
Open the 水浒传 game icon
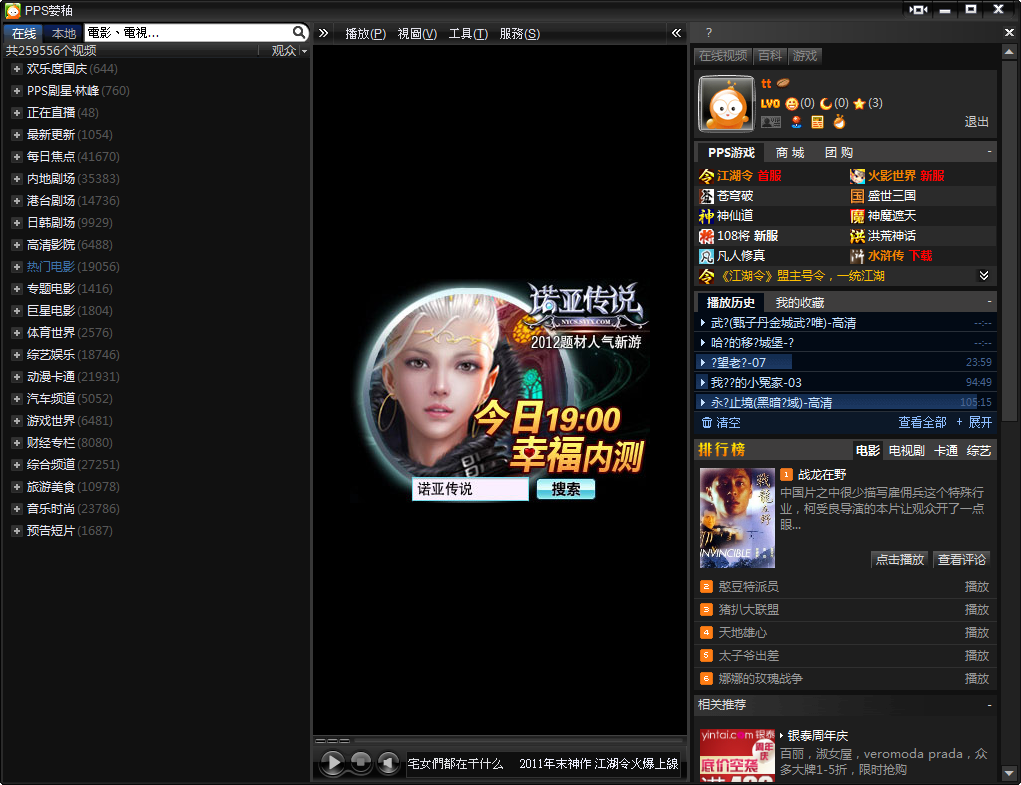pyautogui.click(x=858, y=256)
